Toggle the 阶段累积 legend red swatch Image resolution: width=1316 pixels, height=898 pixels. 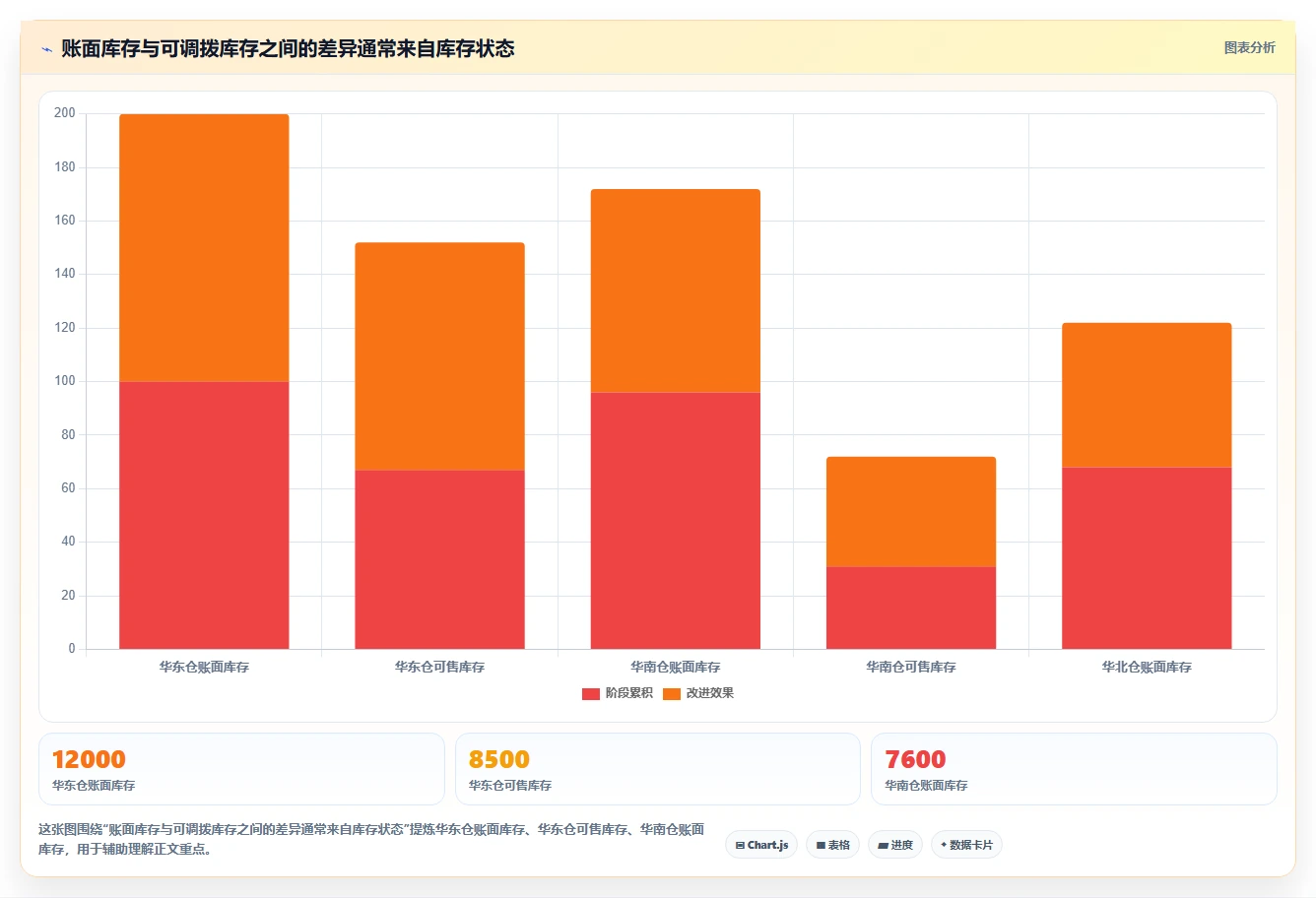click(x=591, y=693)
